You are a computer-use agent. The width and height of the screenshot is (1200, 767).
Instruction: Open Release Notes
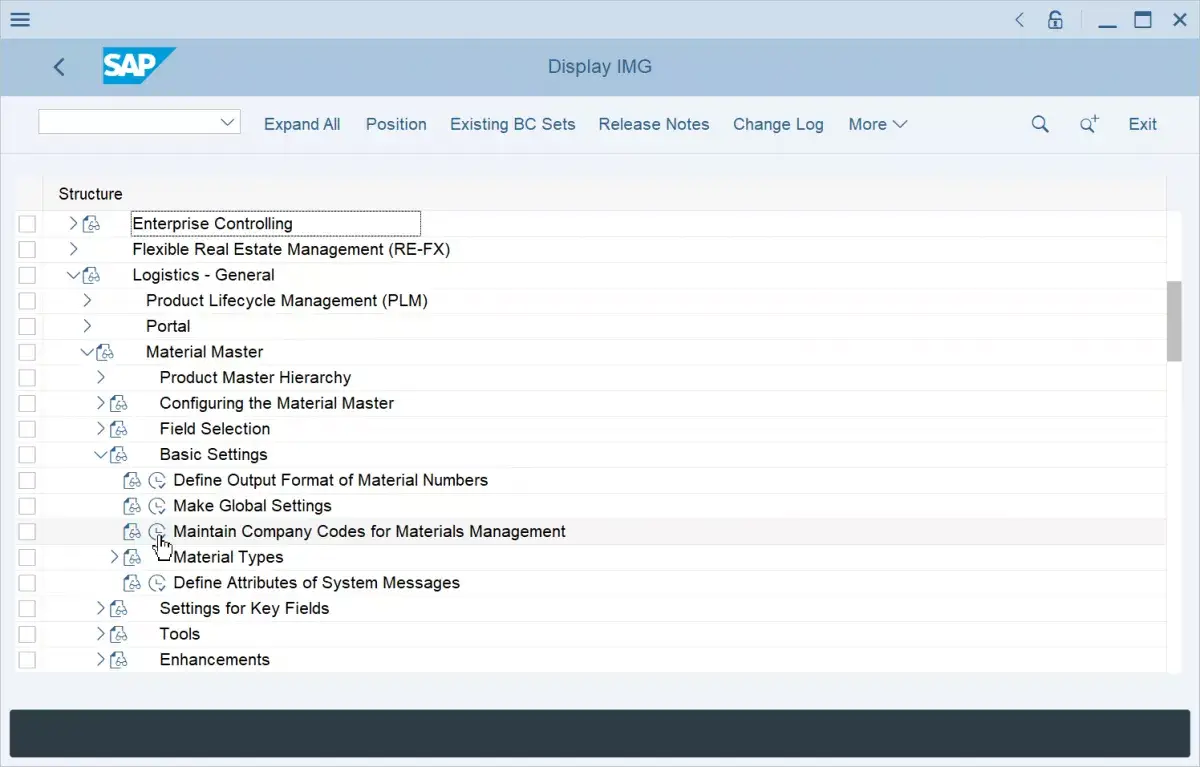(654, 124)
